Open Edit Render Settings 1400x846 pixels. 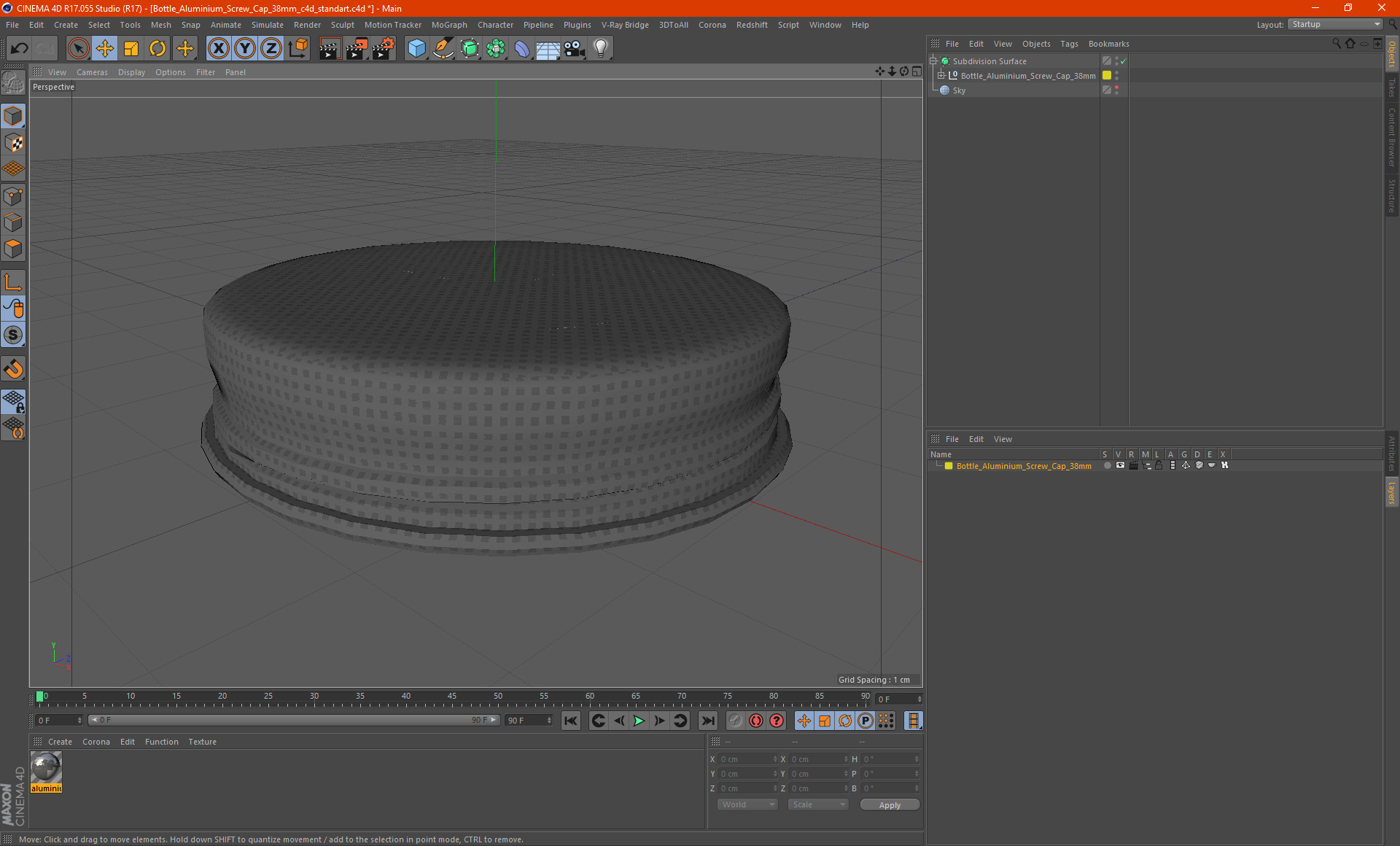(x=384, y=49)
